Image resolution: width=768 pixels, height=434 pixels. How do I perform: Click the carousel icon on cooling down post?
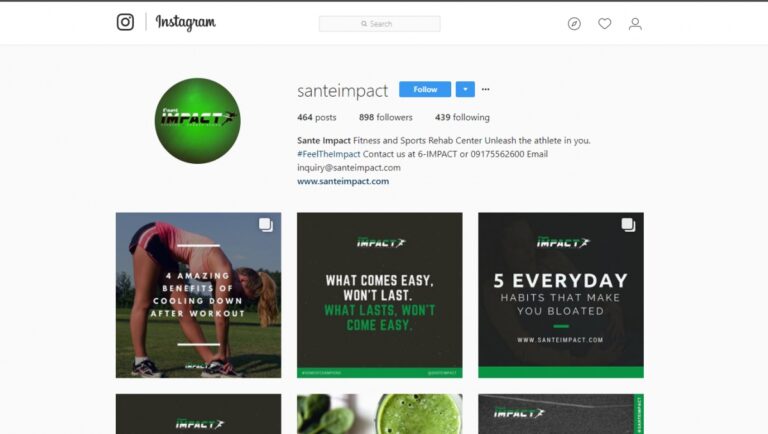click(x=266, y=225)
